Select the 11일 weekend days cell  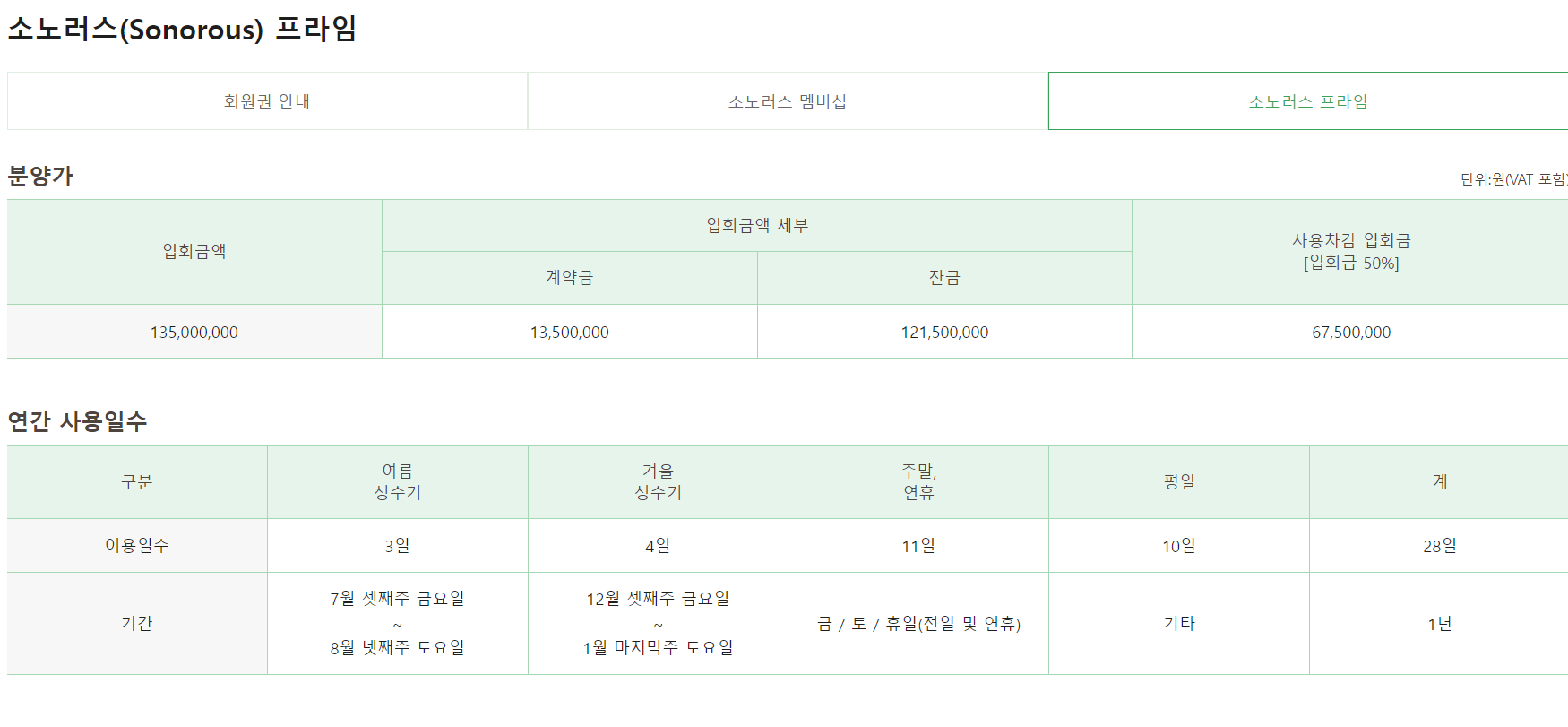(x=918, y=545)
